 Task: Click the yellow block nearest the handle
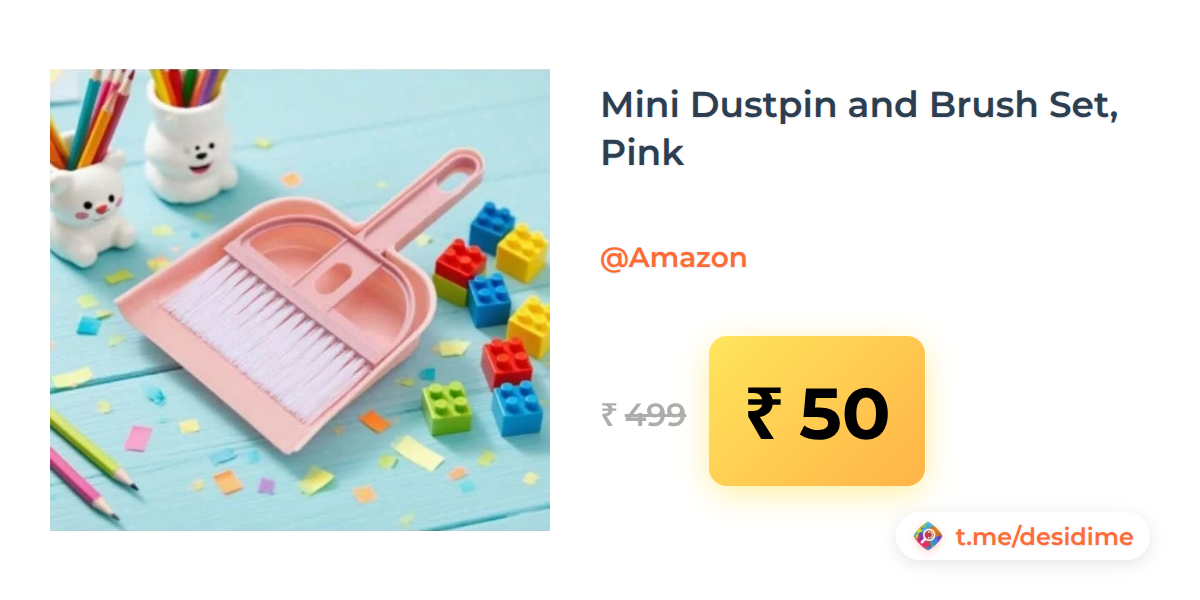pyautogui.click(x=523, y=251)
